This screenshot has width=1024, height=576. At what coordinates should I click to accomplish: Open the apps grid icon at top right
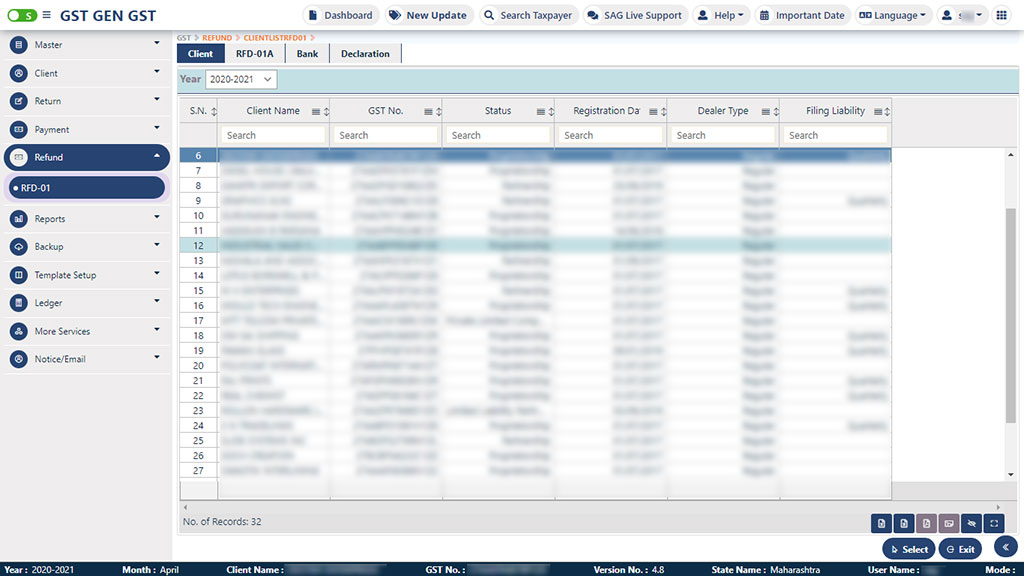1001,16
